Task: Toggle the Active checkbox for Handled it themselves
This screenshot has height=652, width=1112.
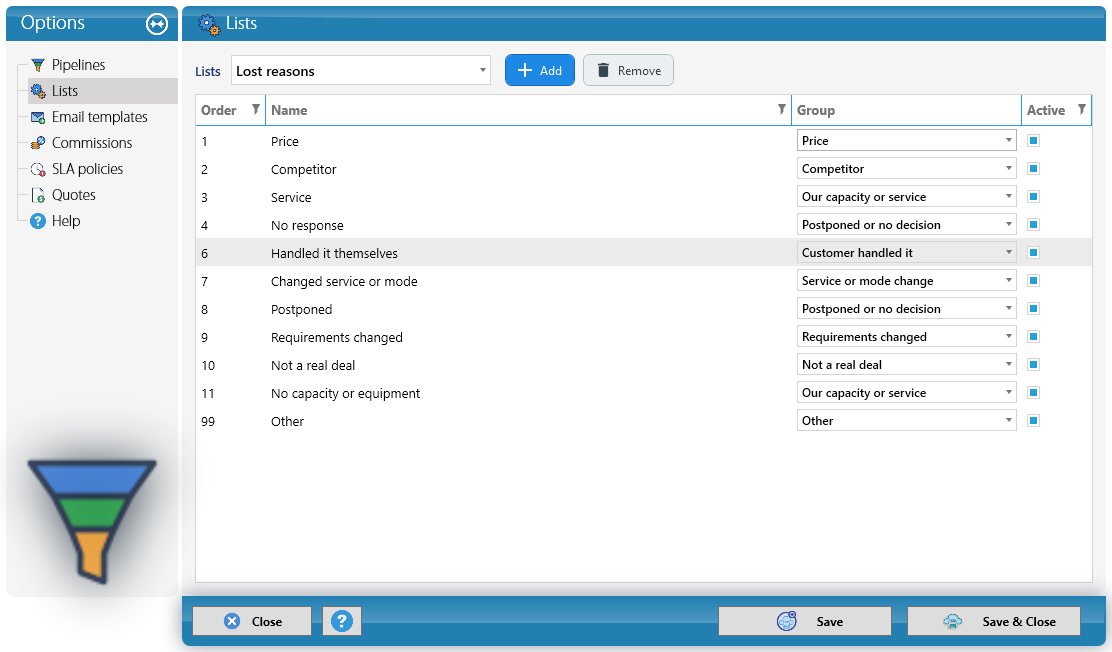Action: (x=1033, y=253)
